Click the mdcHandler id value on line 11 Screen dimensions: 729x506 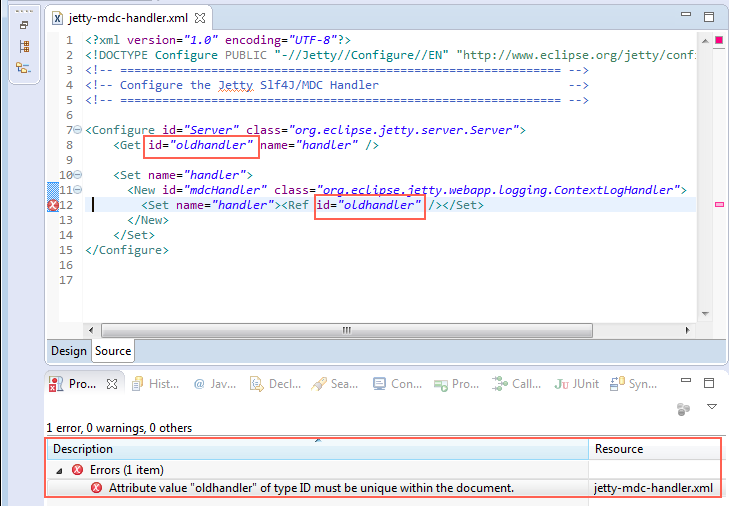(225, 190)
